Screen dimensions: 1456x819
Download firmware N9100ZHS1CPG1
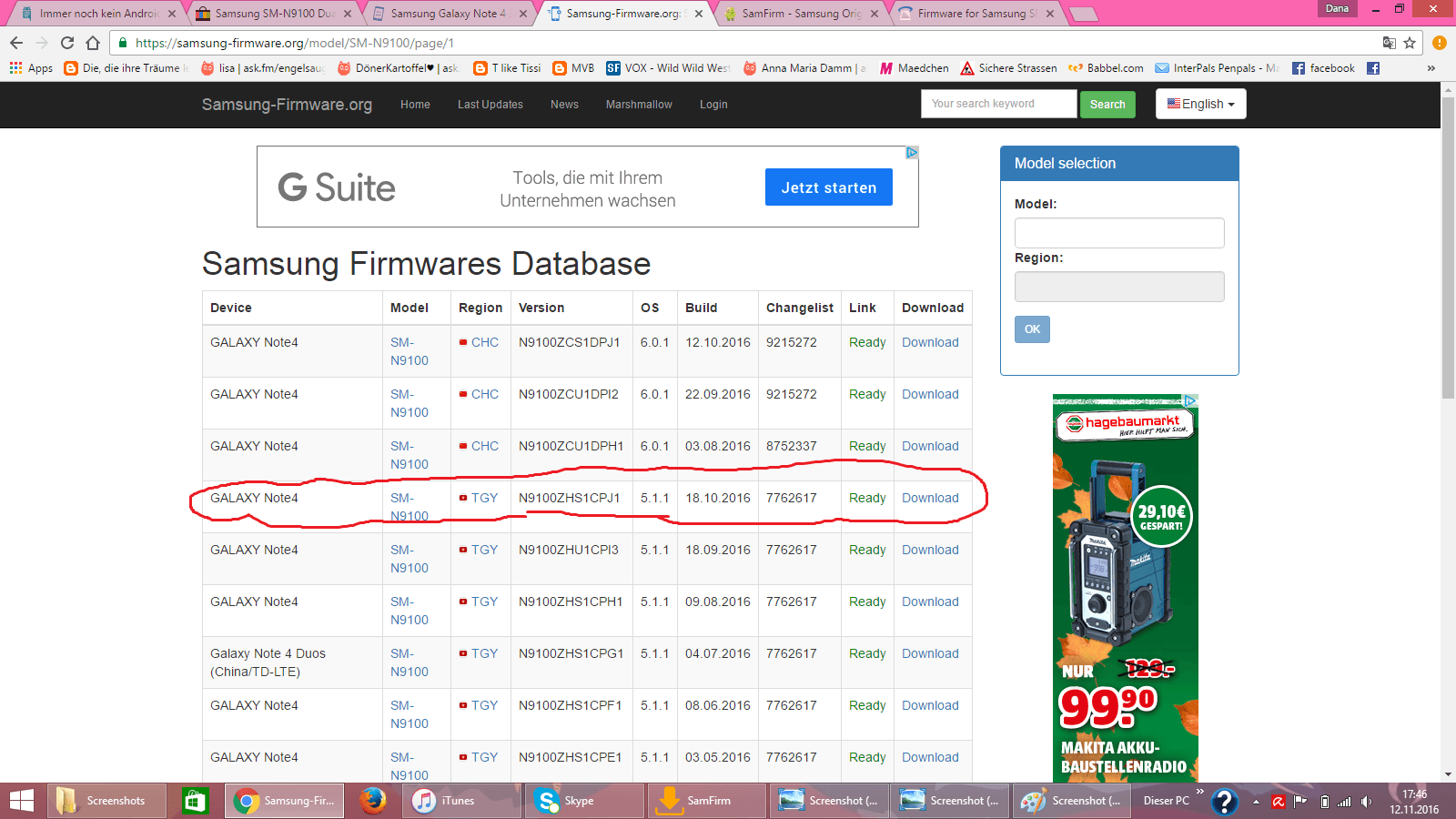coord(930,653)
